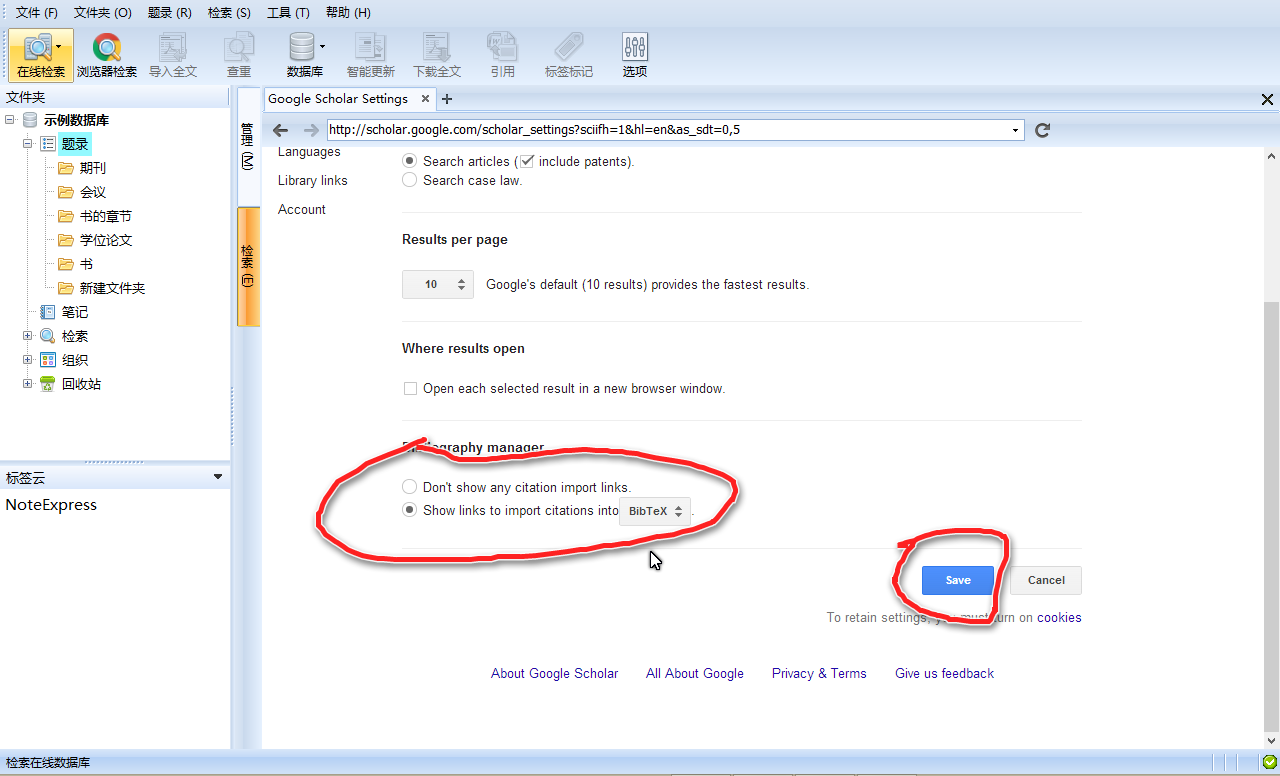Cancel the Scholar settings changes

point(1046,580)
